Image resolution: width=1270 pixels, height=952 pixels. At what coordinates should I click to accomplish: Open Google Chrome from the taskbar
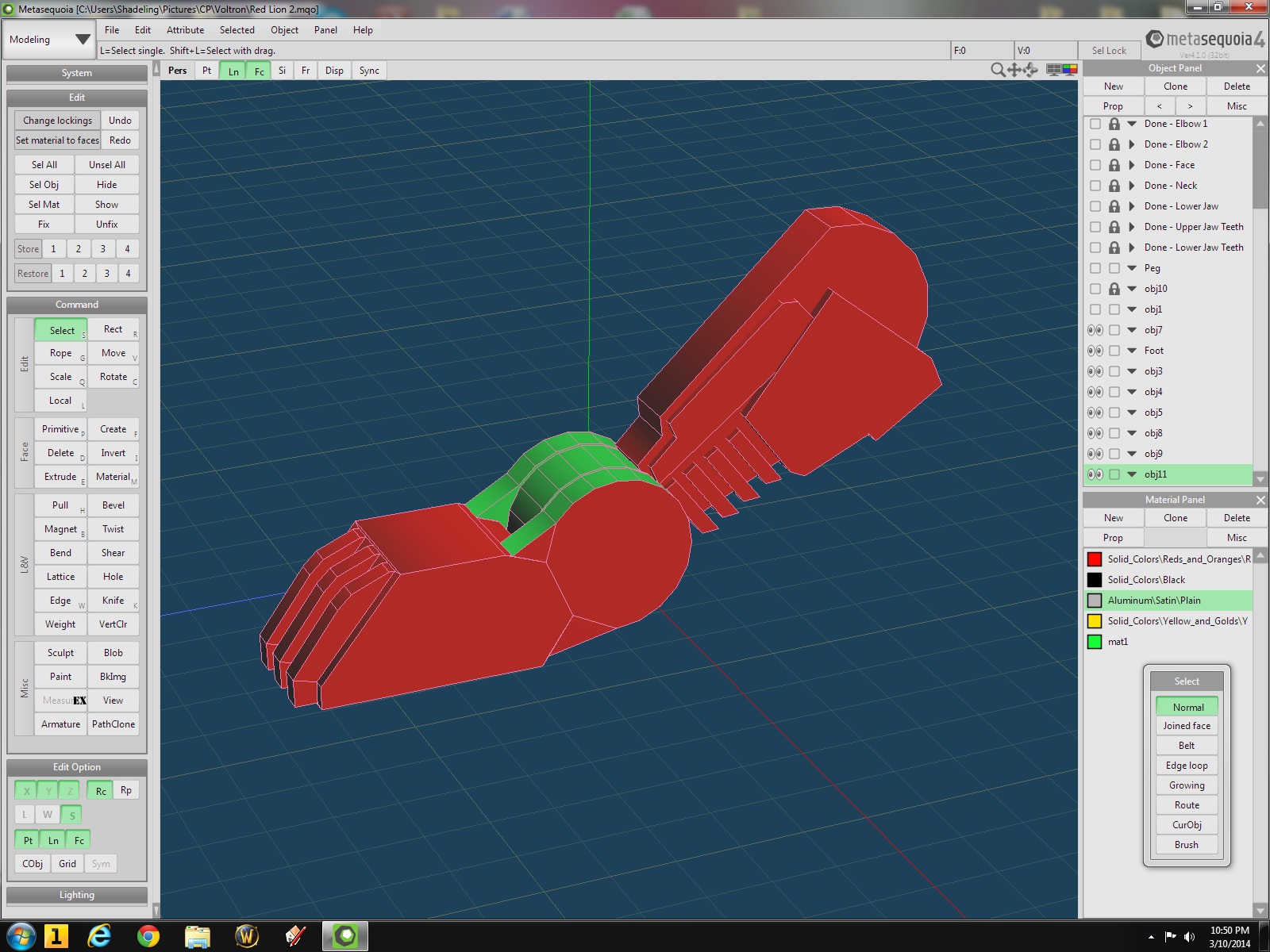[x=148, y=936]
